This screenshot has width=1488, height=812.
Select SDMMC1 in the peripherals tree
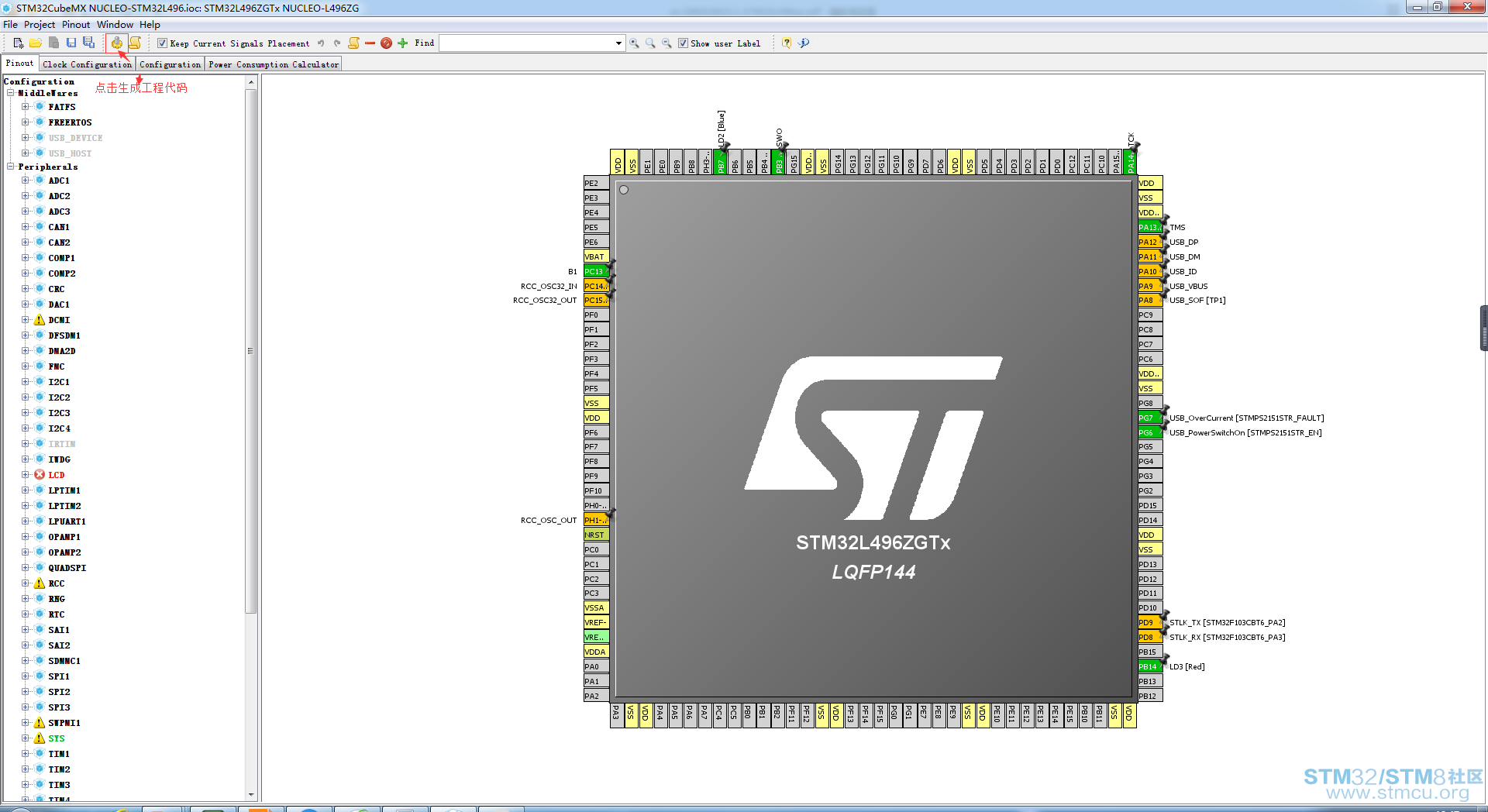(64, 661)
